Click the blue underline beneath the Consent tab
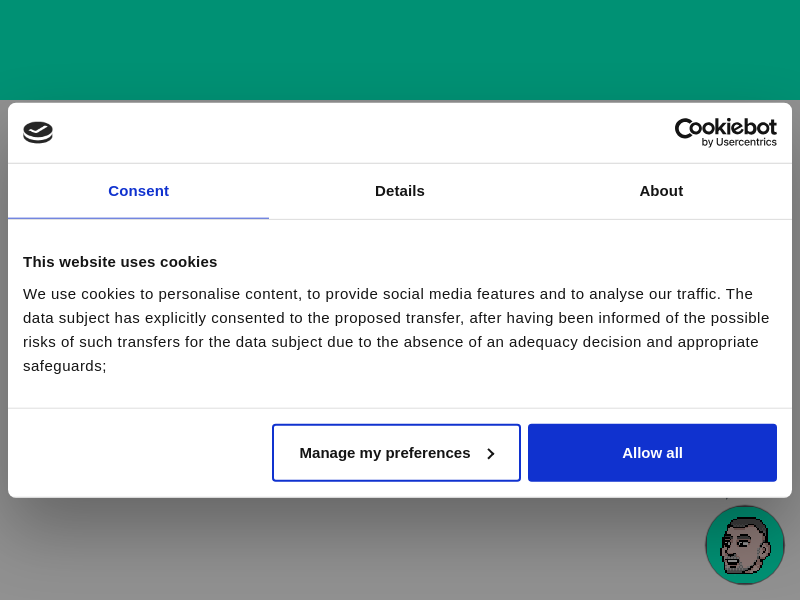Image resolution: width=800 pixels, height=600 pixels. tap(138, 217)
